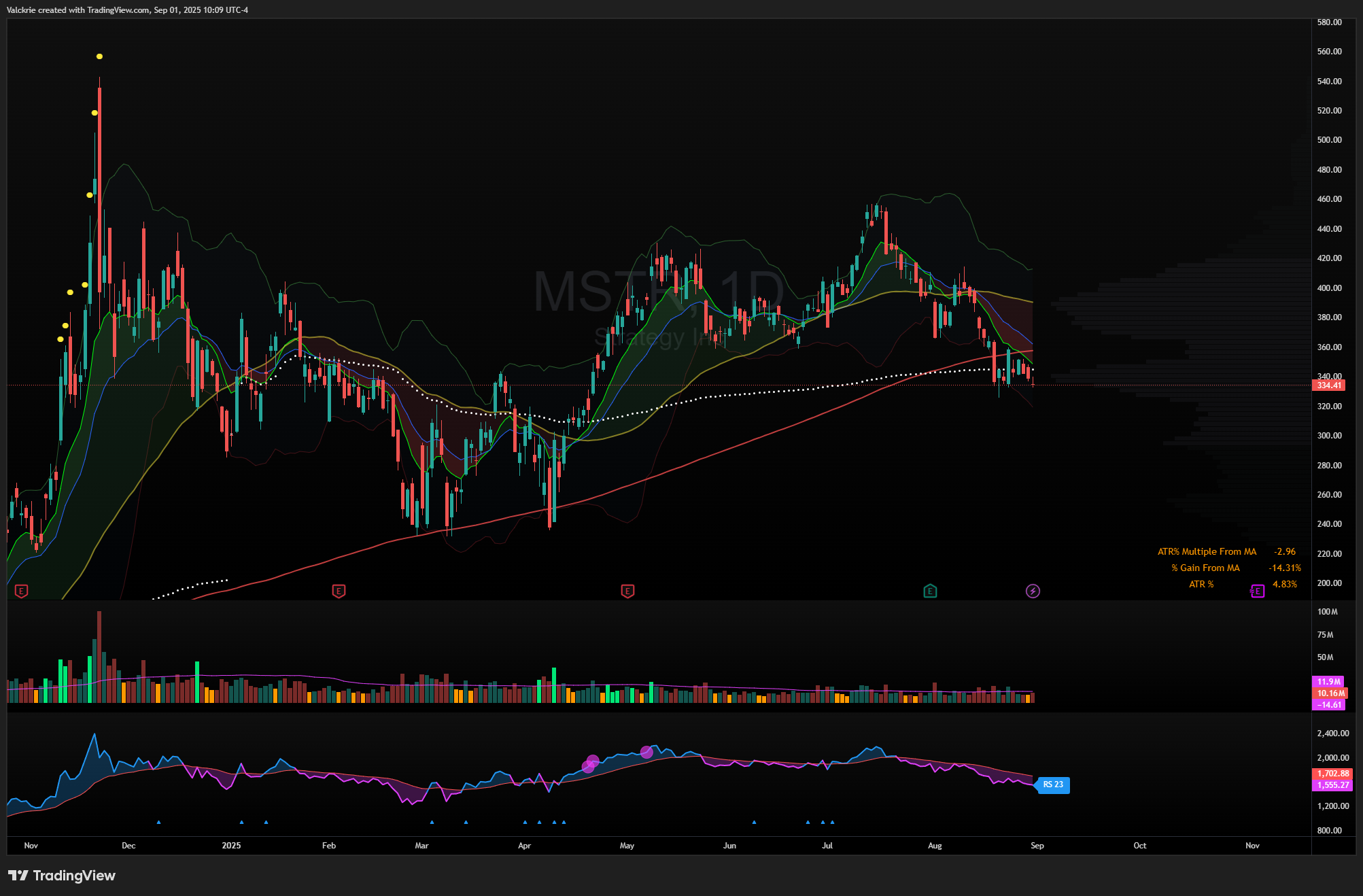
Task: Click the red 334.41 current price label
Action: [x=1328, y=385]
